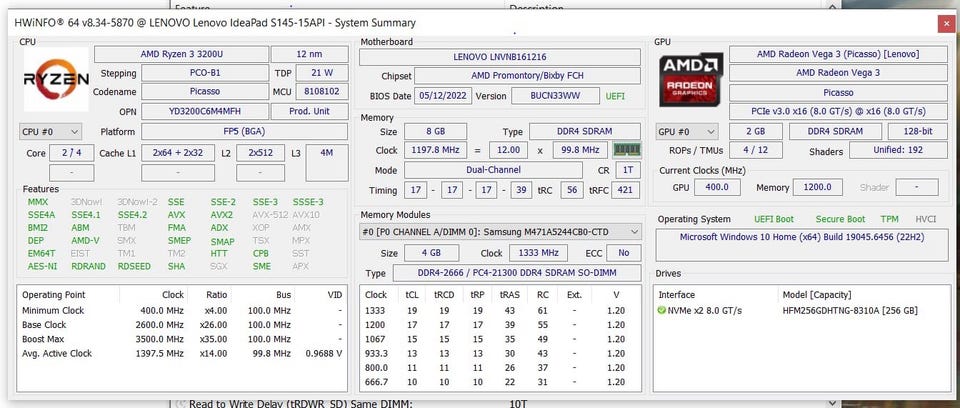This screenshot has width=960, height=408.
Task: Open the GPU #0 selector dropdown
Action: coord(686,131)
